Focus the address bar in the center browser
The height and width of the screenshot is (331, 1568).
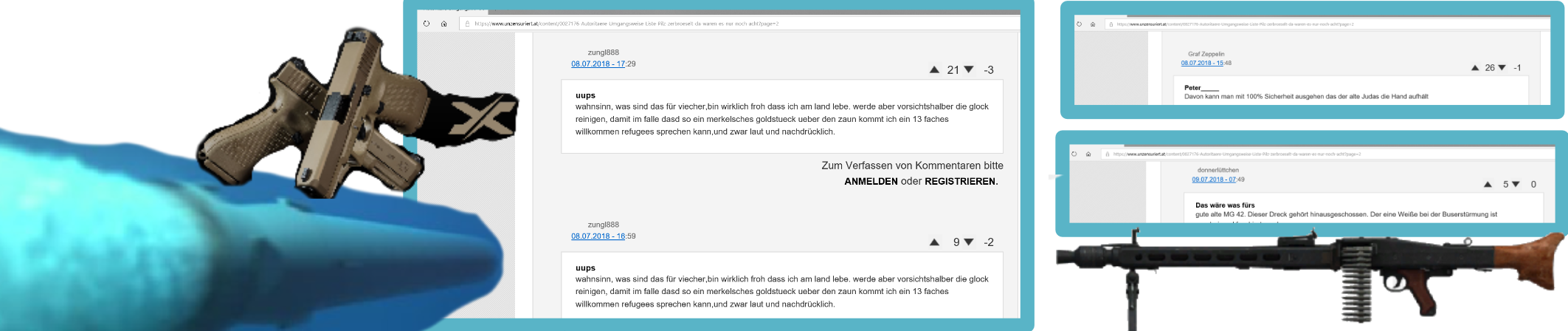(738, 24)
